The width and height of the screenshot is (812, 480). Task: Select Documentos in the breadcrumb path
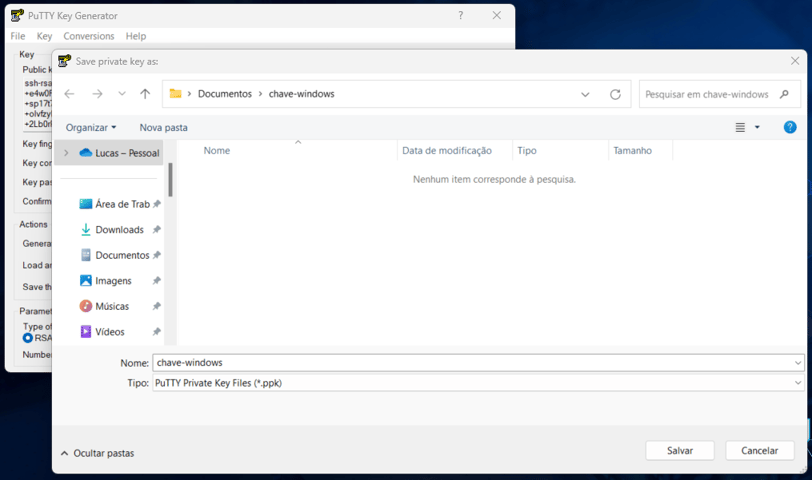[x=225, y=94]
